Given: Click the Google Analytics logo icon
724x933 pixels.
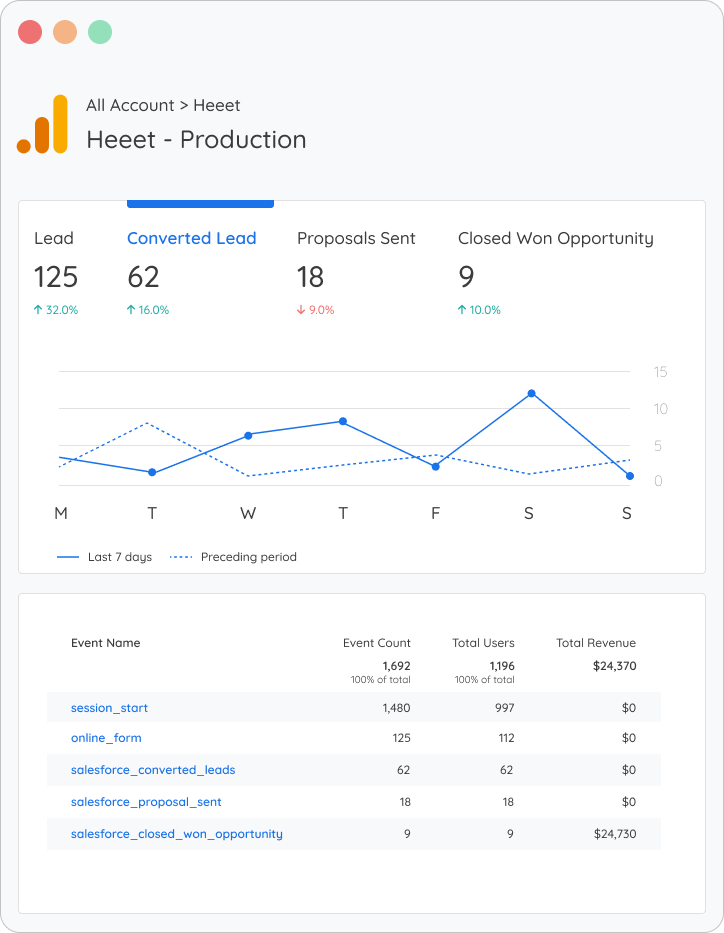Looking at the screenshot, I should pyautogui.click(x=44, y=124).
